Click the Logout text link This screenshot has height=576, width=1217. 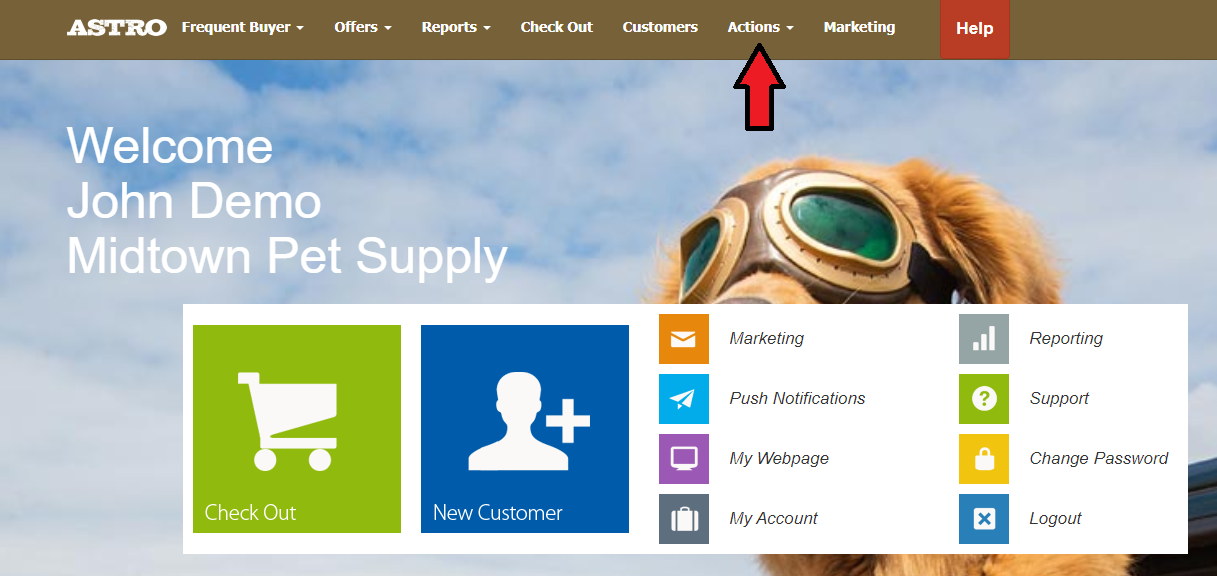tap(1056, 519)
